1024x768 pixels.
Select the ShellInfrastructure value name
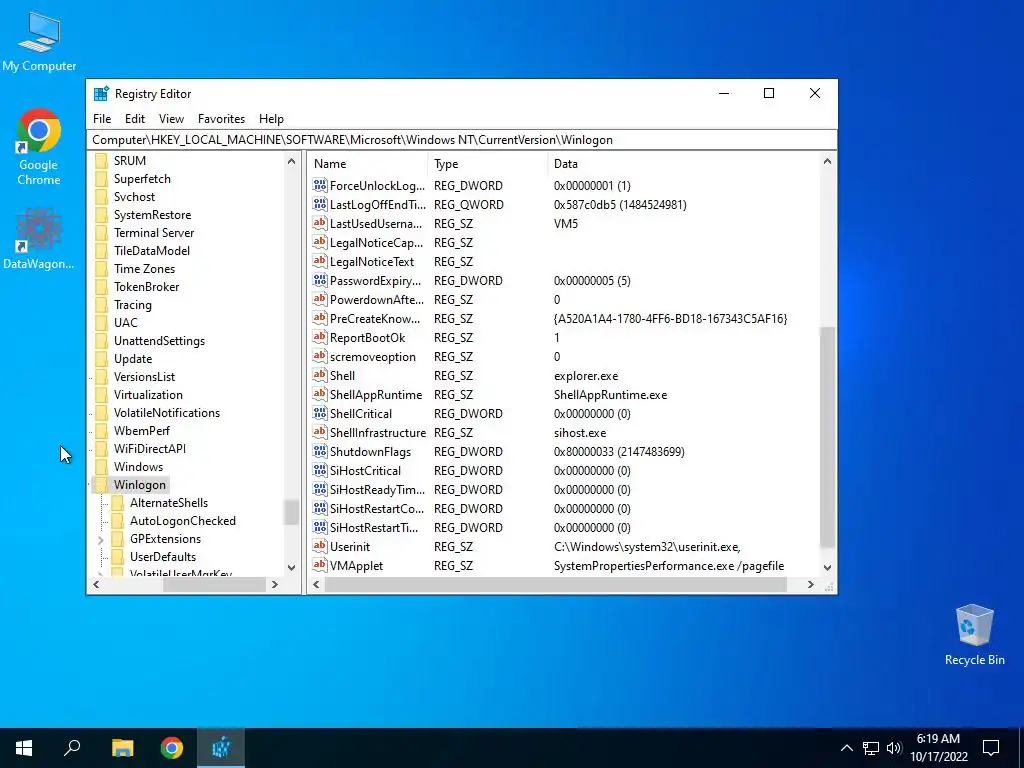click(x=377, y=432)
